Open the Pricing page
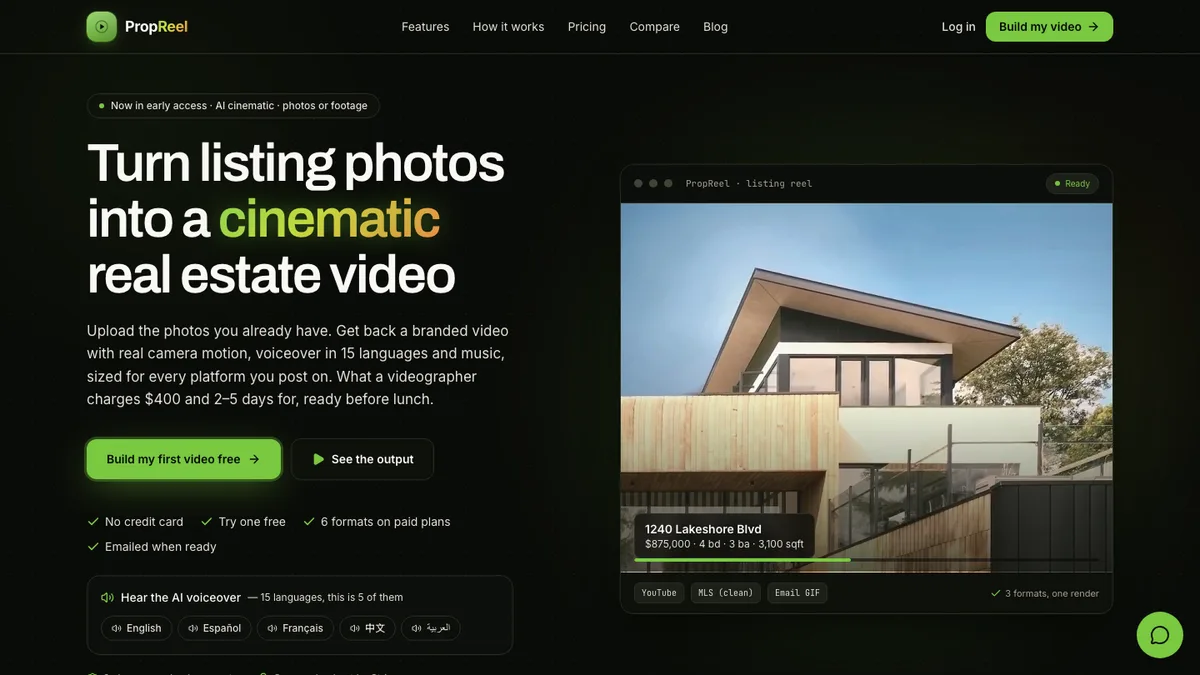1200x675 pixels. click(x=587, y=27)
